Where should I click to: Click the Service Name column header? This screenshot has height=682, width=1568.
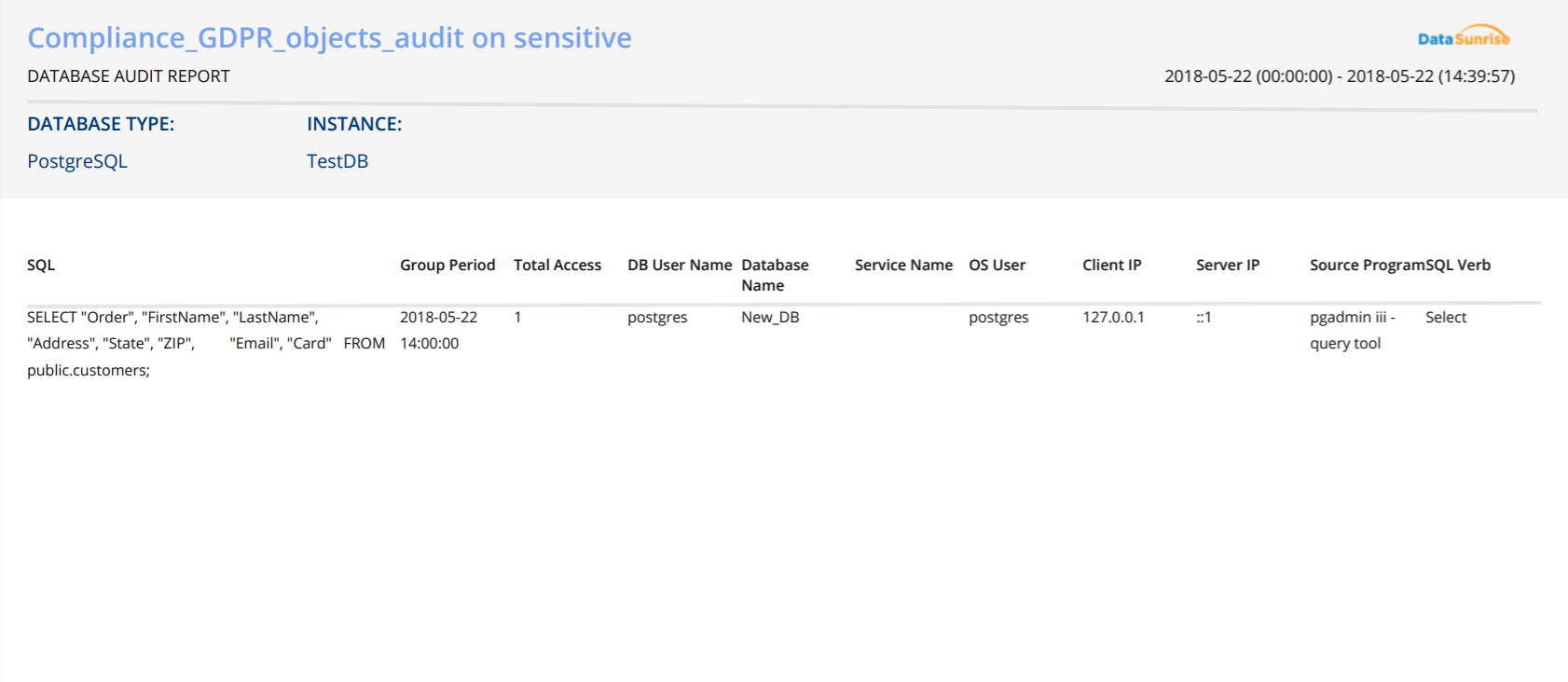[x=903, y=265]
